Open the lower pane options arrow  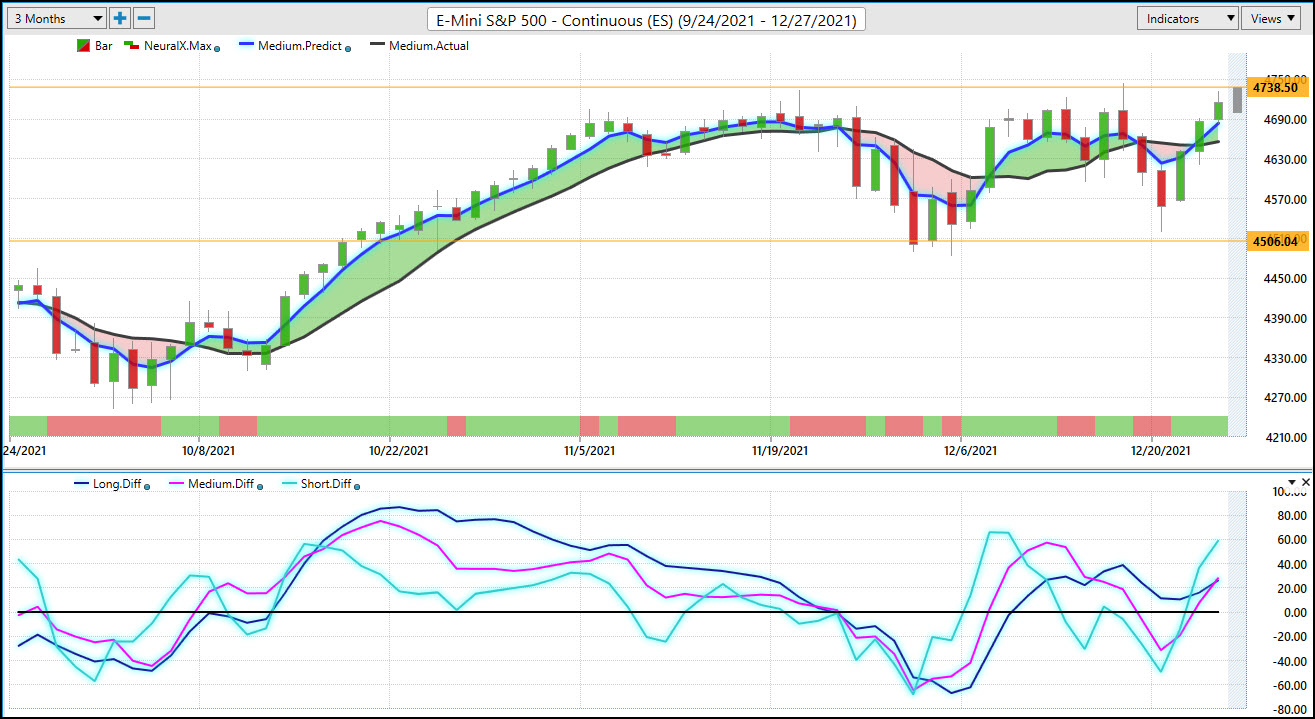(1291, 482)
